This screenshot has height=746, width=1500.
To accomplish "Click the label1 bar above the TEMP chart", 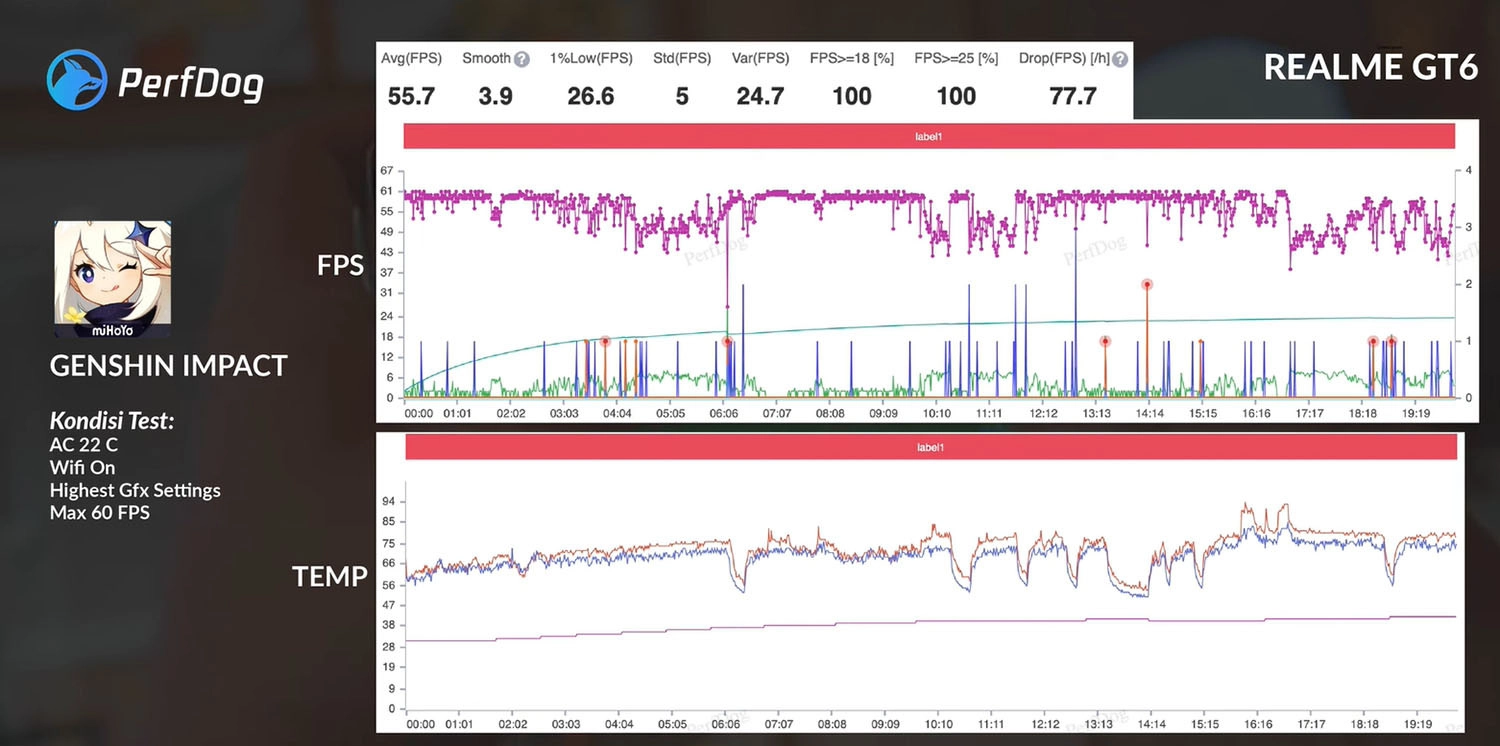I will [x=930, y=448].
